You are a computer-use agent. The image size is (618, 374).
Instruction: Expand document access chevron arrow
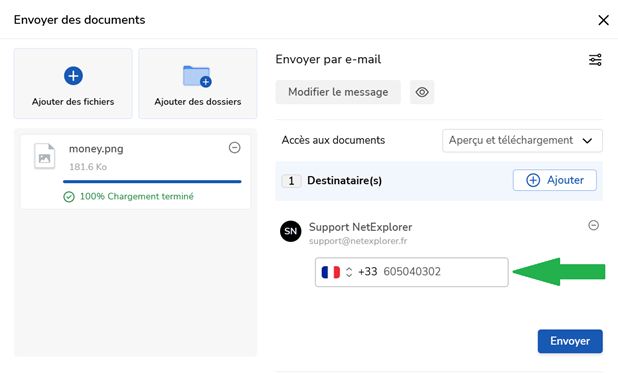click(x=587, y=141)
